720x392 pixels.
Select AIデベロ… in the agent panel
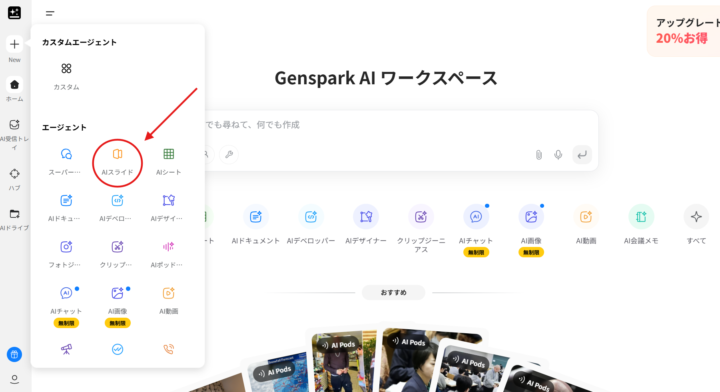point(117,208)
